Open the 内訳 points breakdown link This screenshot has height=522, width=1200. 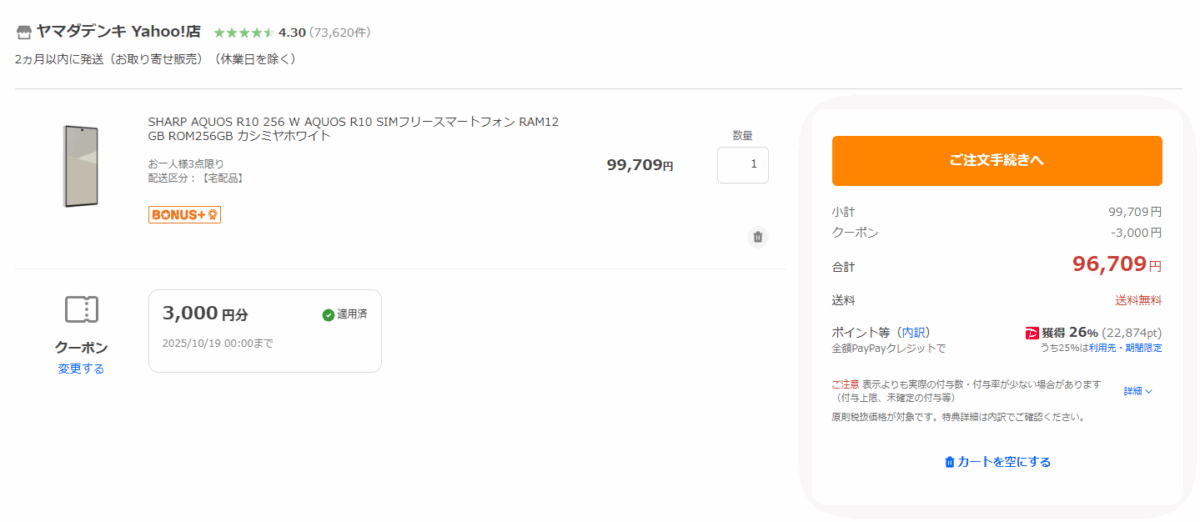[914, 332]
